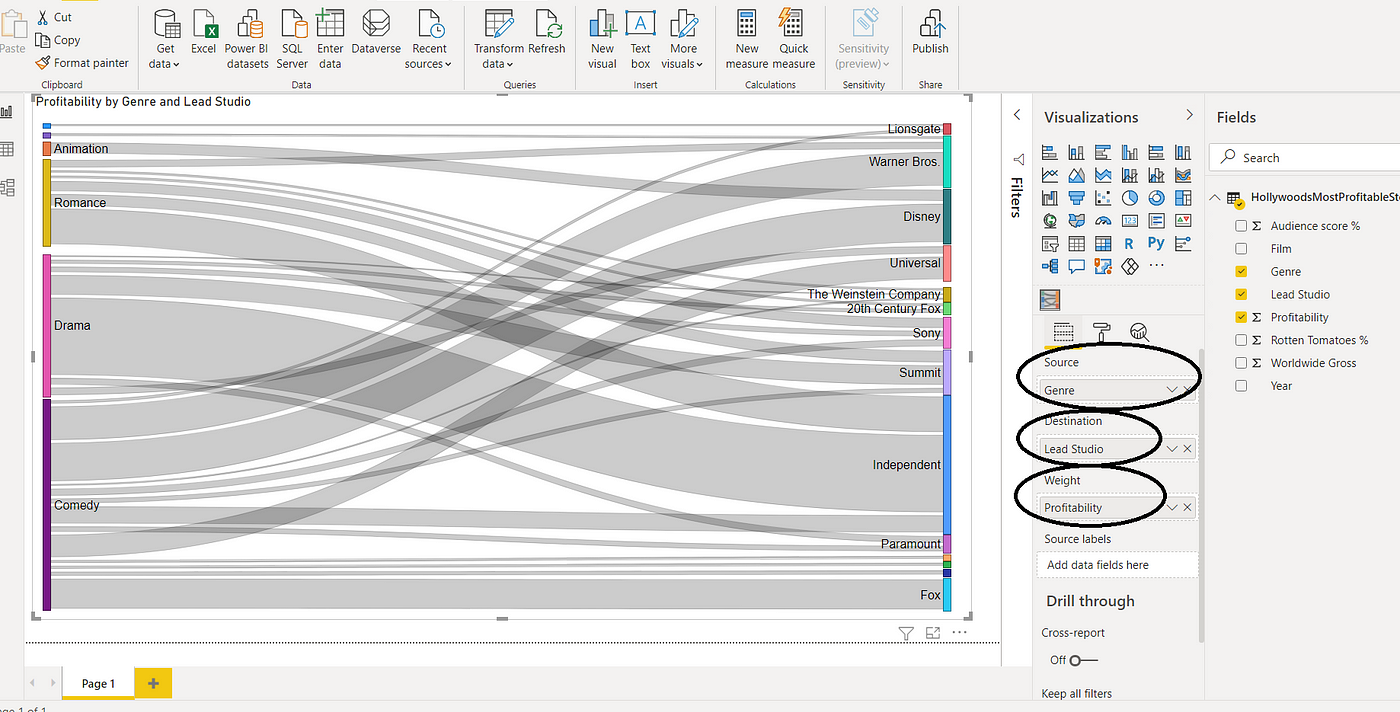Switch to the Page 1 tab
The height and width of the screenshot is (712, 1400).
pos(98,683)
